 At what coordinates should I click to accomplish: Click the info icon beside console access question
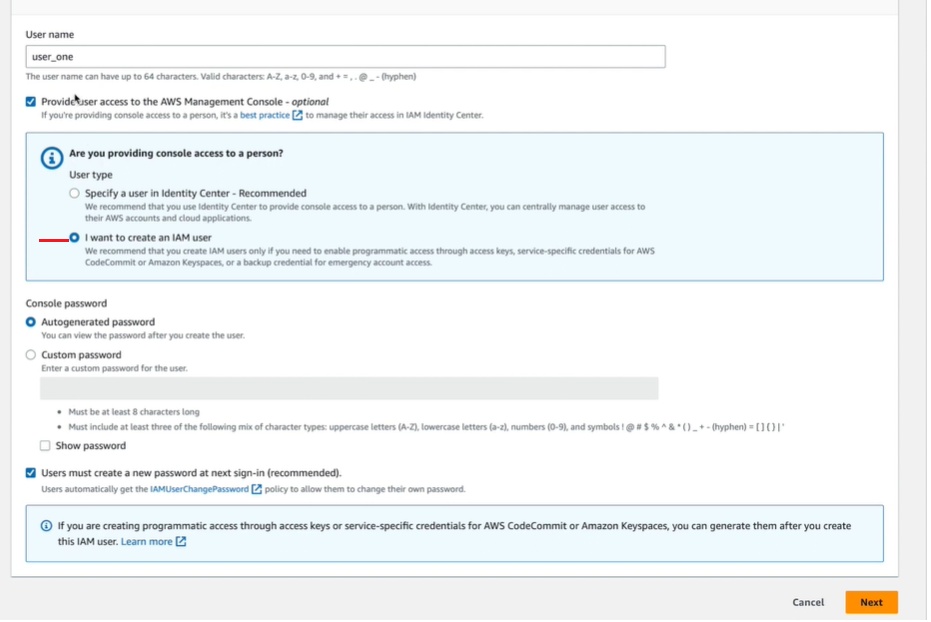click(x=51, y=158)
